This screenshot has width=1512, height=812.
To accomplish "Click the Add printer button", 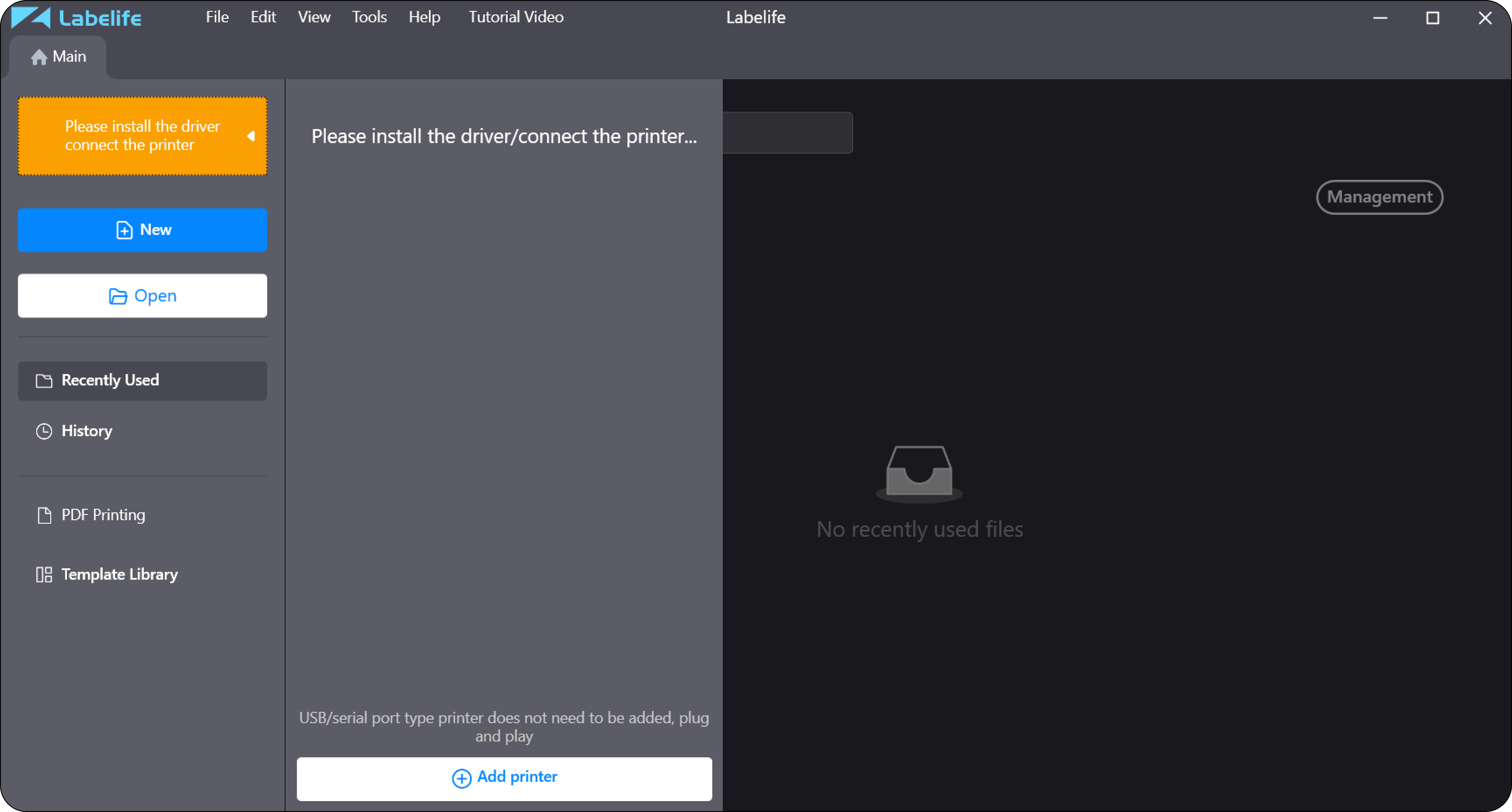I will pos(504,779).
